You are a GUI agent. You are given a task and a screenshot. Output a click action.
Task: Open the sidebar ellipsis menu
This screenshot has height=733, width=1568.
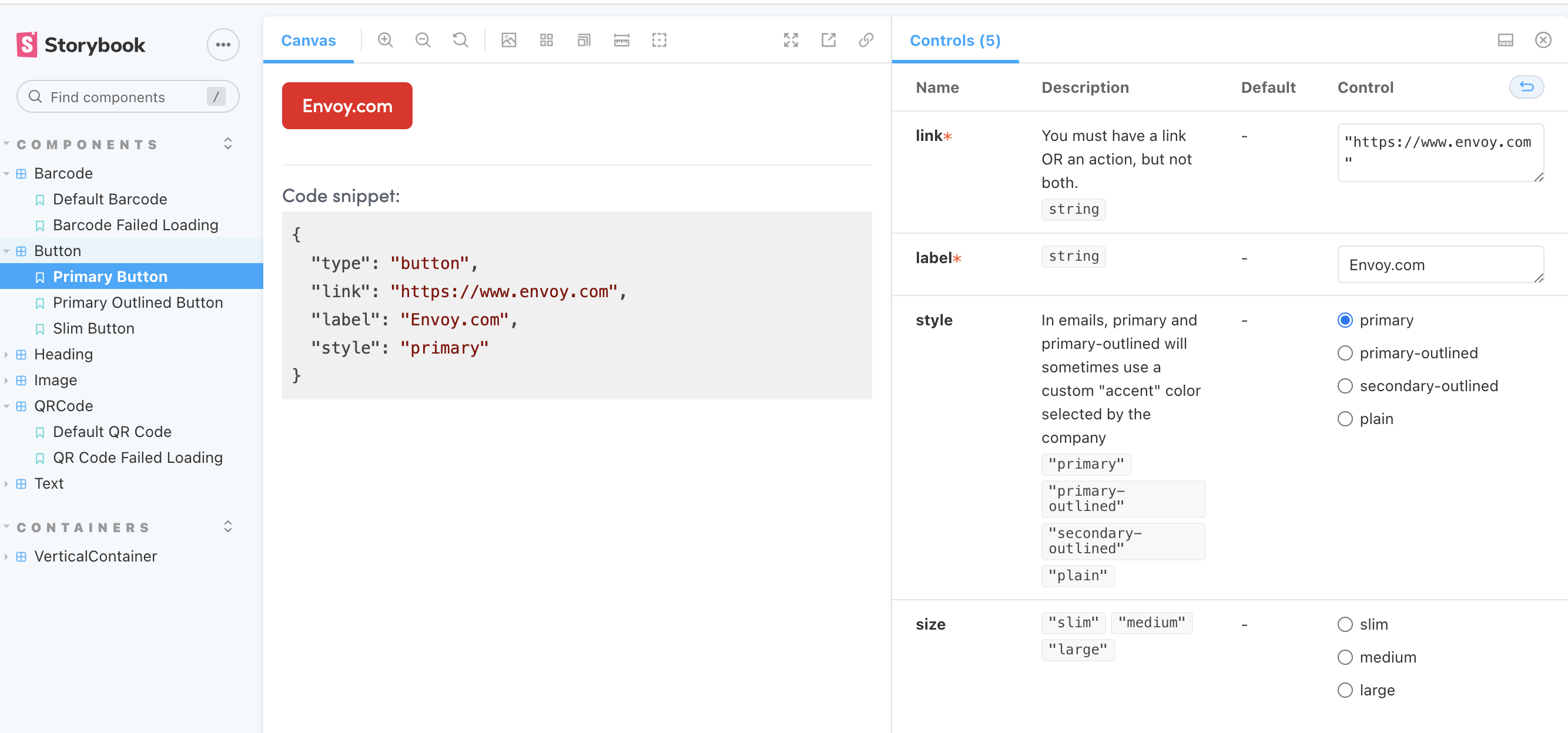tap(223, 45)
